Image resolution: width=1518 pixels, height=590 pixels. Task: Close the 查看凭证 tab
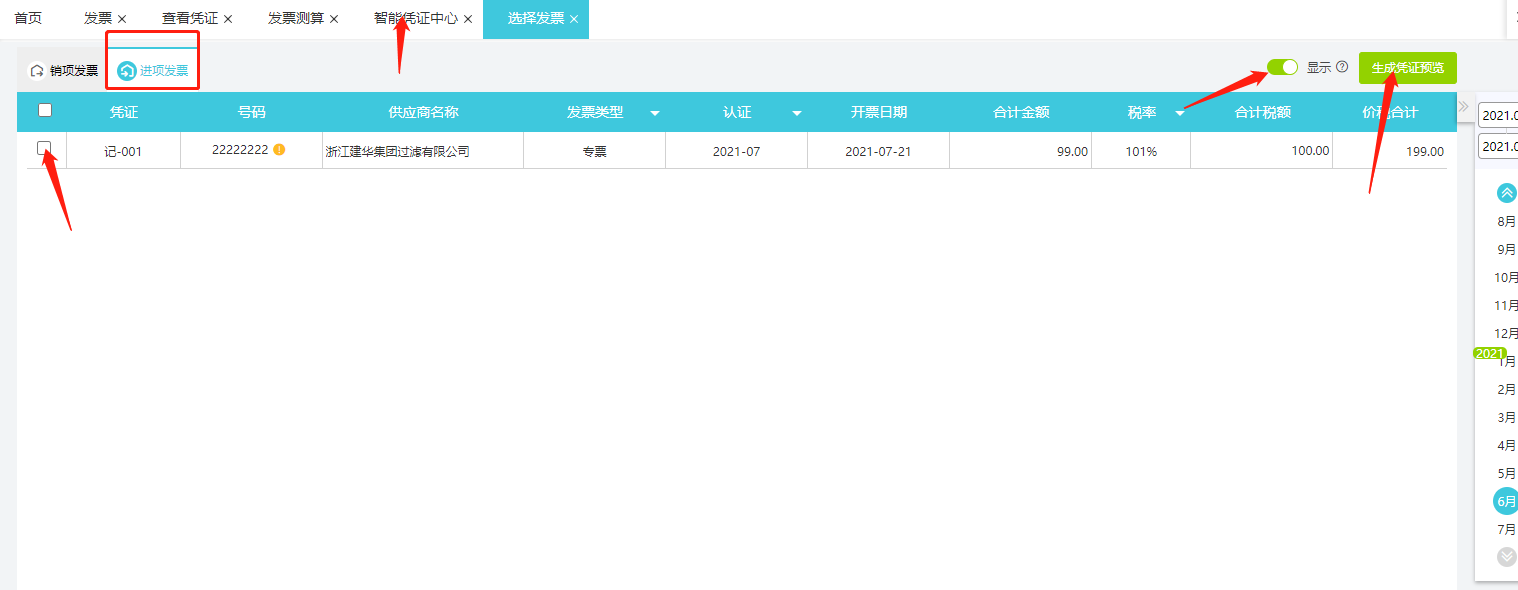228,19
